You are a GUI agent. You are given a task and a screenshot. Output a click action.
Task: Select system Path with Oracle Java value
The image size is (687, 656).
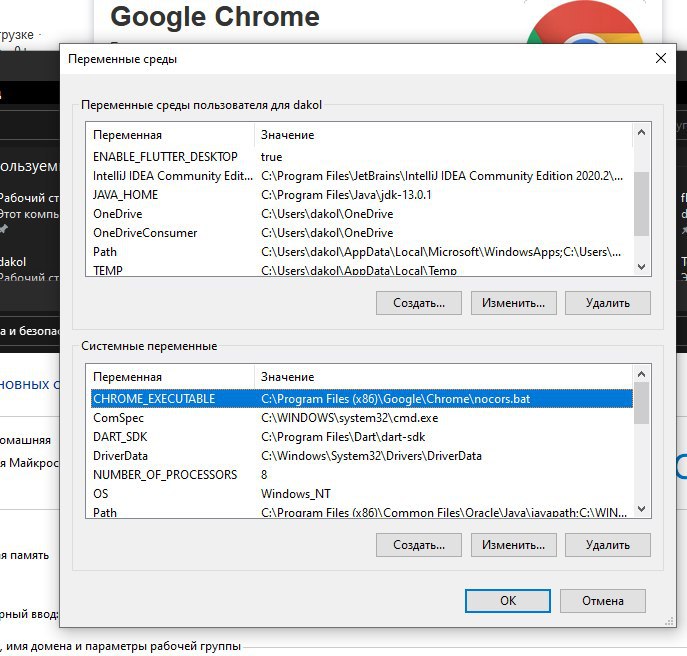coord(361,511)
